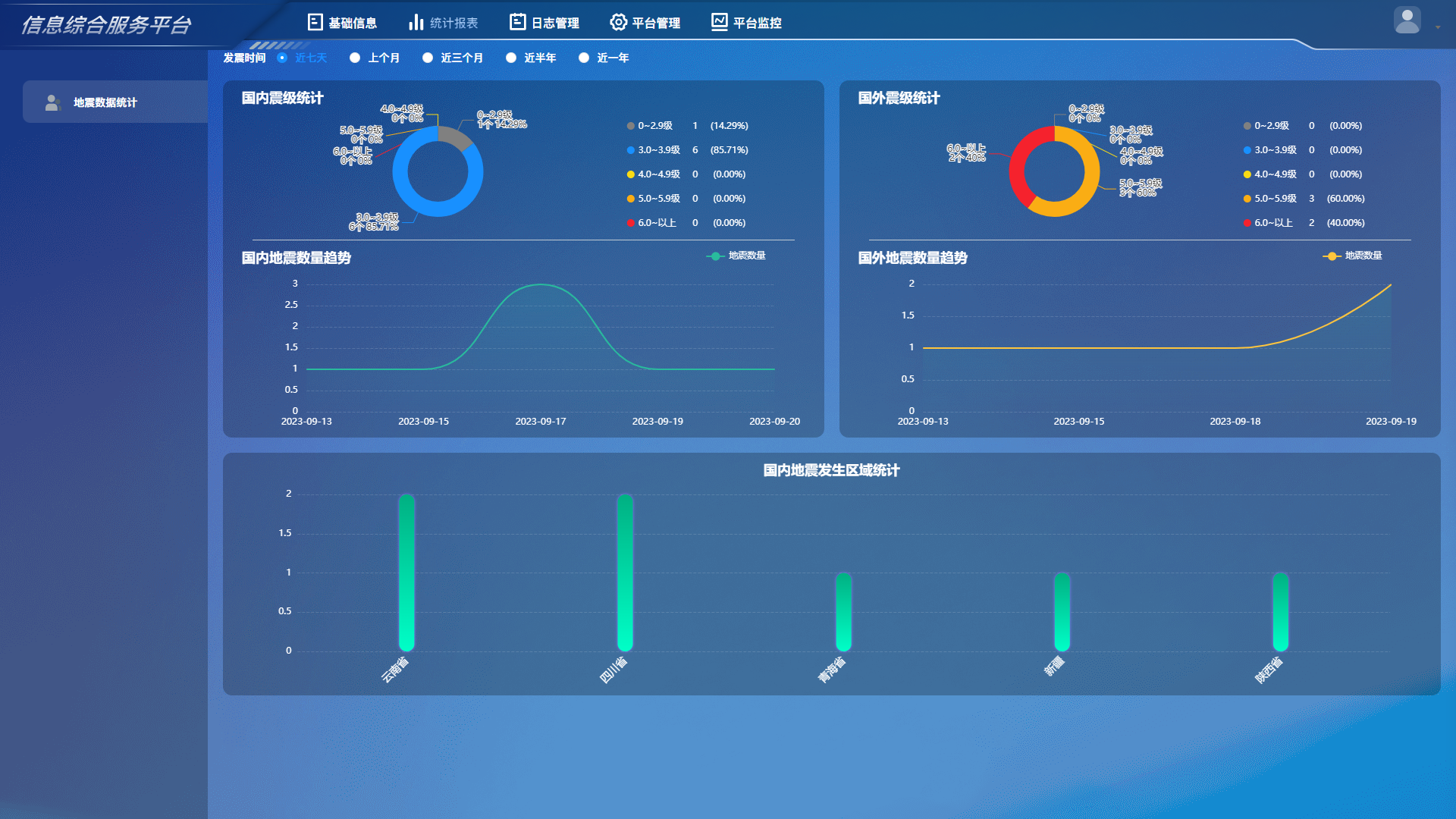1456x819 pixels.
Task: Click the 信息综合服务平台 title logo
Action: click(106, 25)
